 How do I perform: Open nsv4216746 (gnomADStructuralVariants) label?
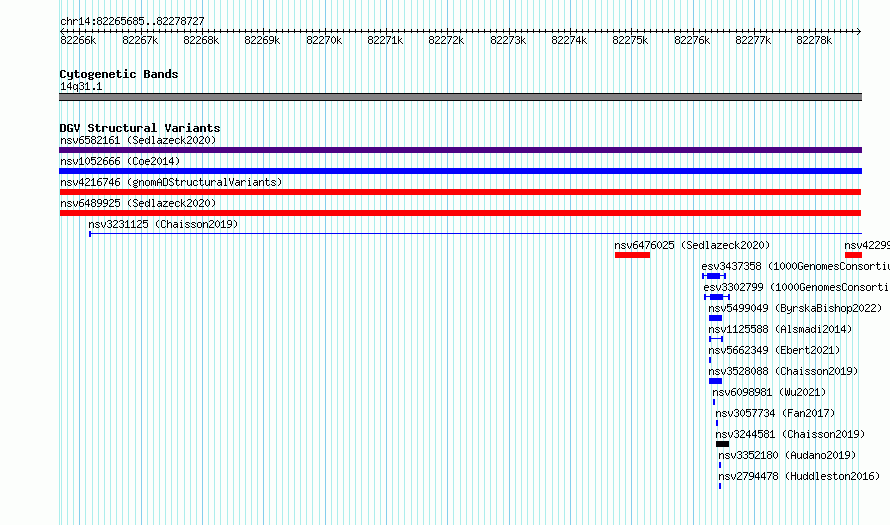pos(171,182)
